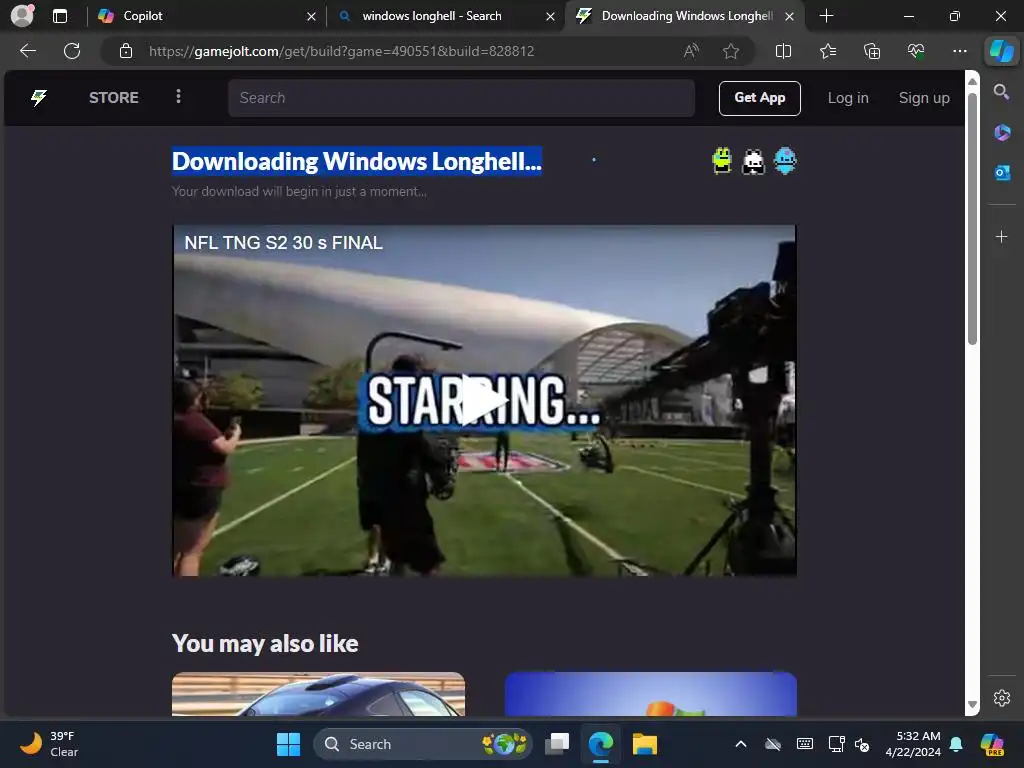1024x768 pixels.
Task: Add a sidebar app with plus
Action: click(1001, 236)
